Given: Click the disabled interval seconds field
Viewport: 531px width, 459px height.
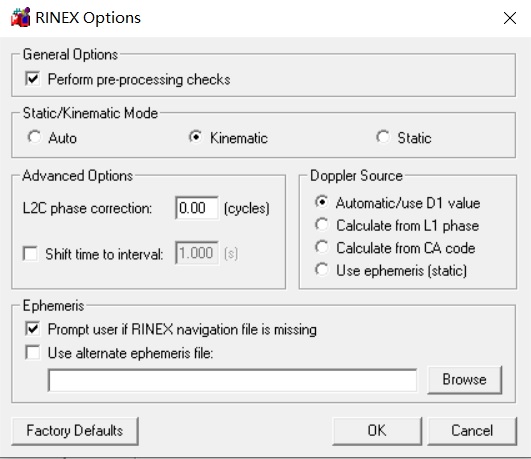Looking at the screenshot, I should (x=197, y=253).
